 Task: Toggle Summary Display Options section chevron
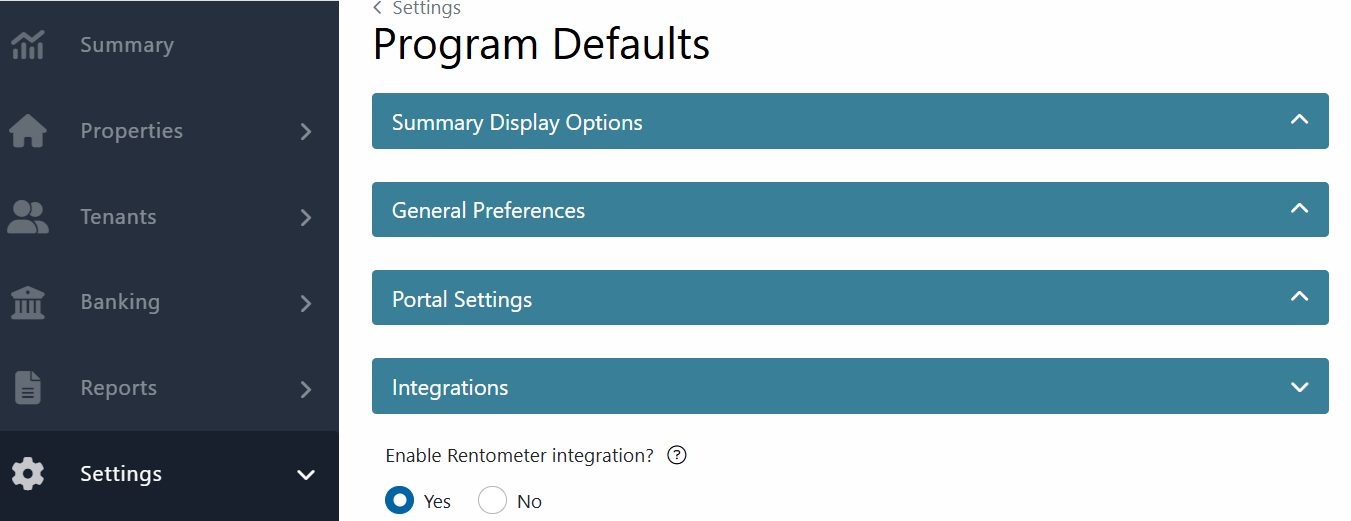1299,120
